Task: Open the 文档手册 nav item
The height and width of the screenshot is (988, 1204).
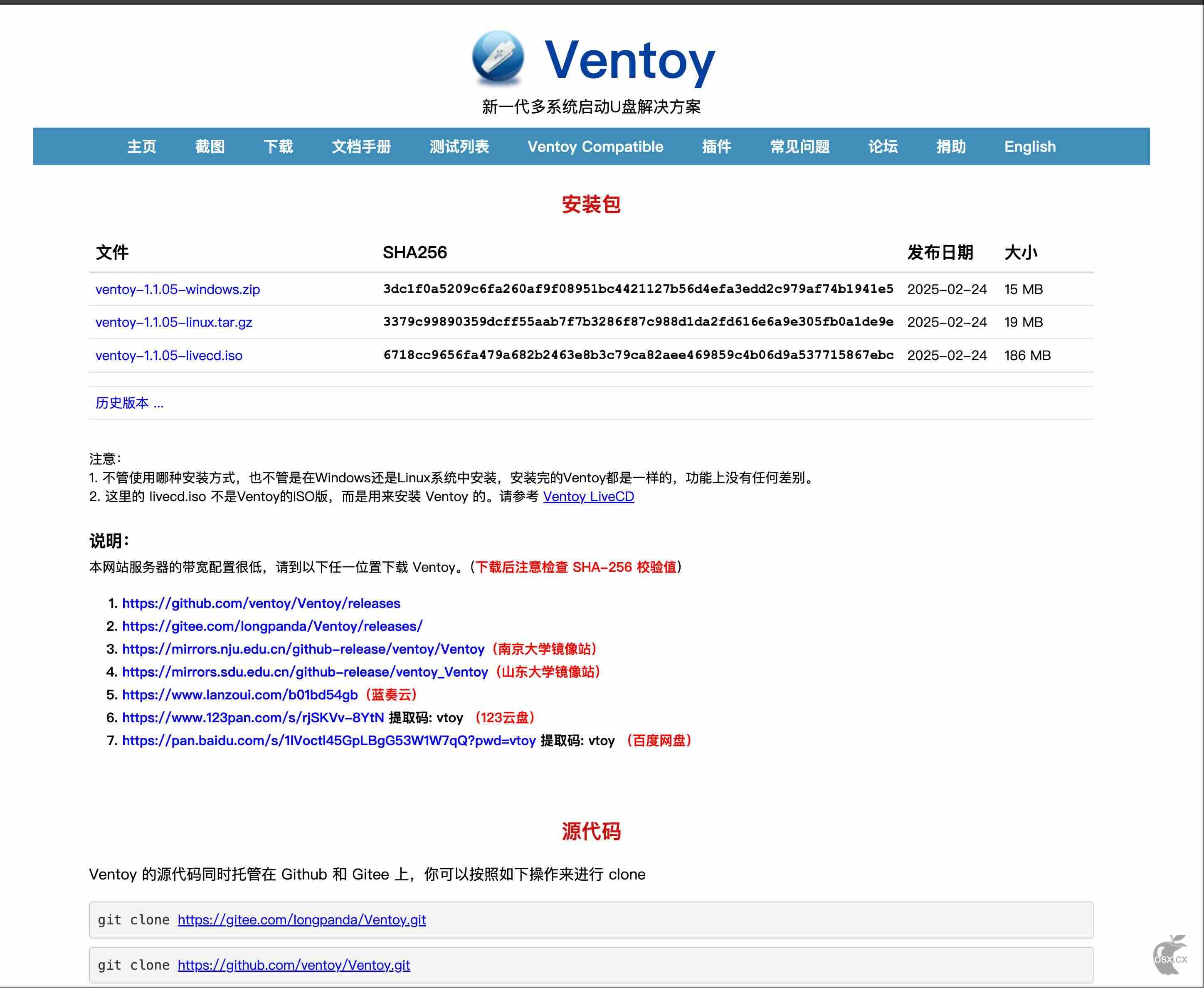Action: 361,146
